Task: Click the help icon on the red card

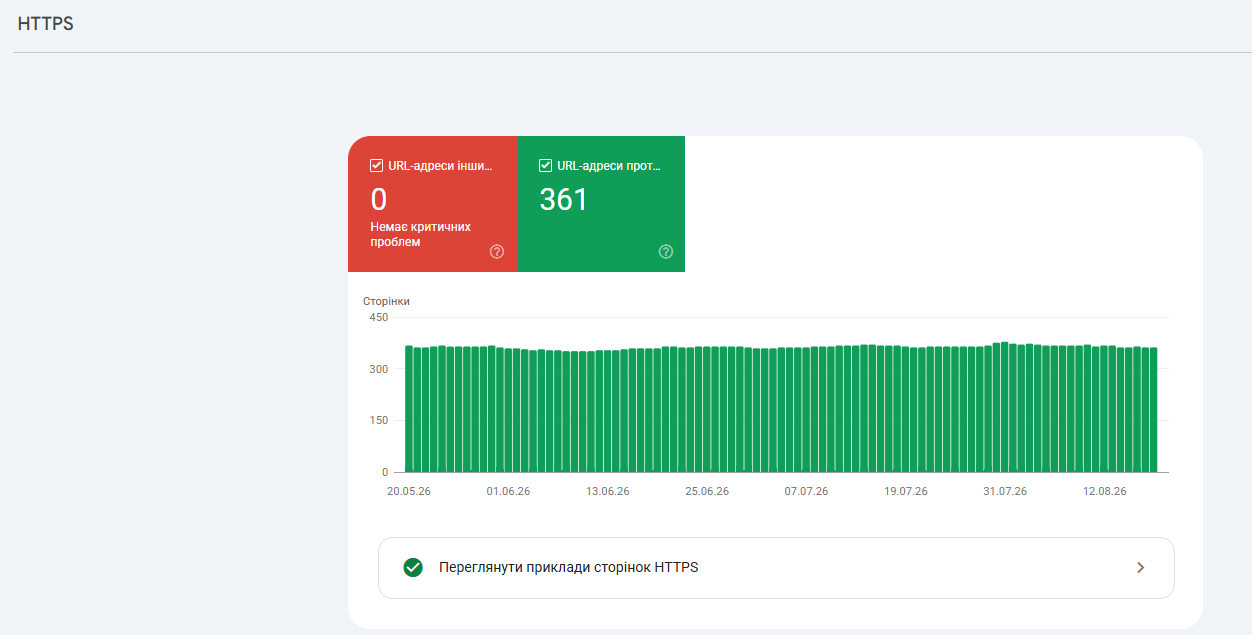Action: coord(497,252)
